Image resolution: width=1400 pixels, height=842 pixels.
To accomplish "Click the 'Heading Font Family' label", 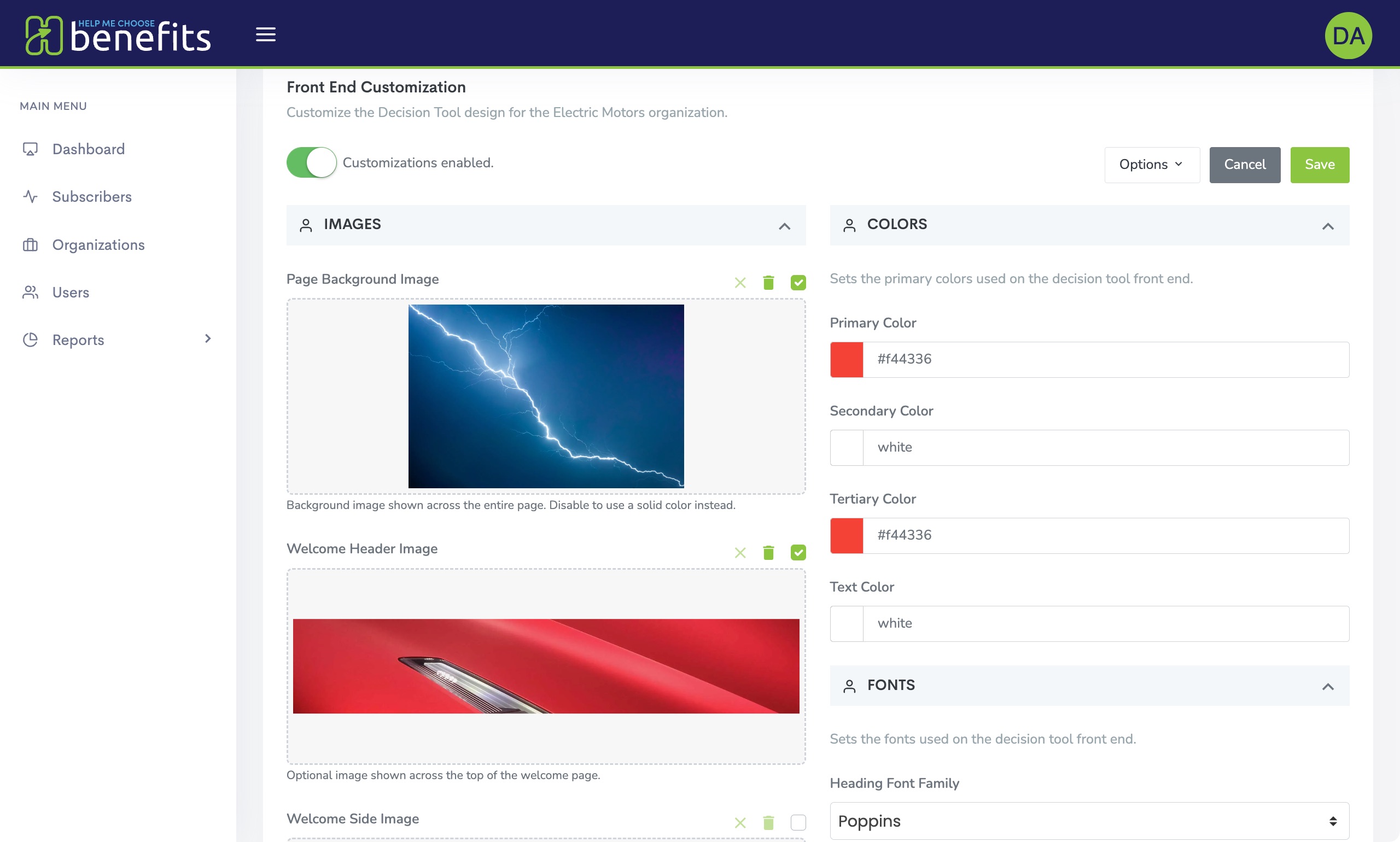I will pyautogui.click(x=894, y=783).
